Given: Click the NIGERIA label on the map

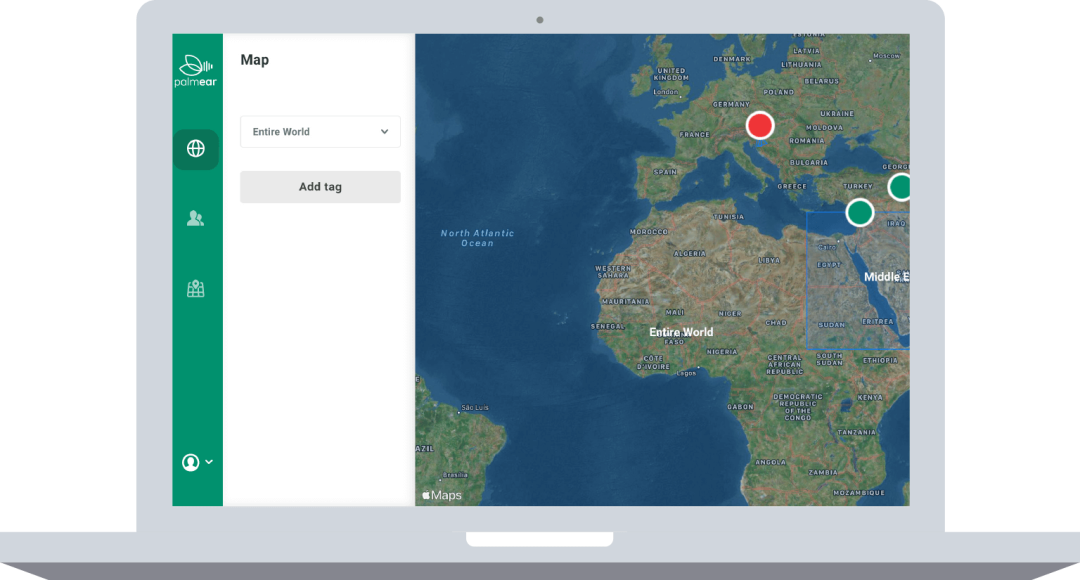Looking at the screenshot, I should 722,351.
